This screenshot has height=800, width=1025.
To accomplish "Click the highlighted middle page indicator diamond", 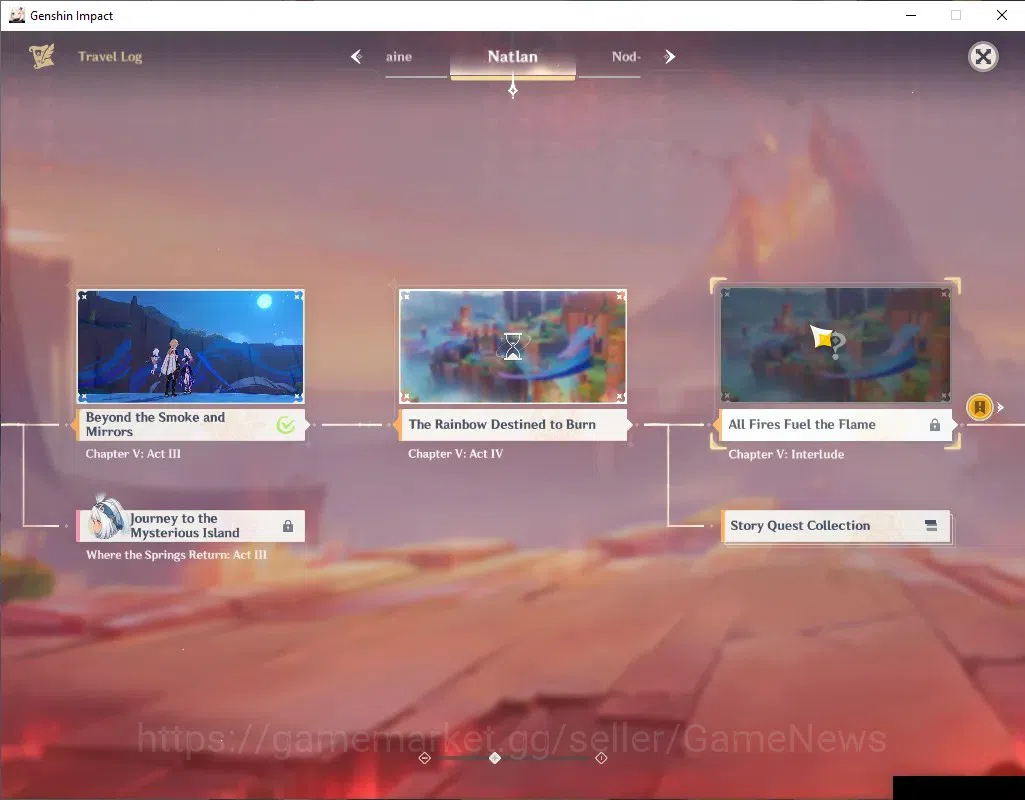I will (x=495, y=758).
